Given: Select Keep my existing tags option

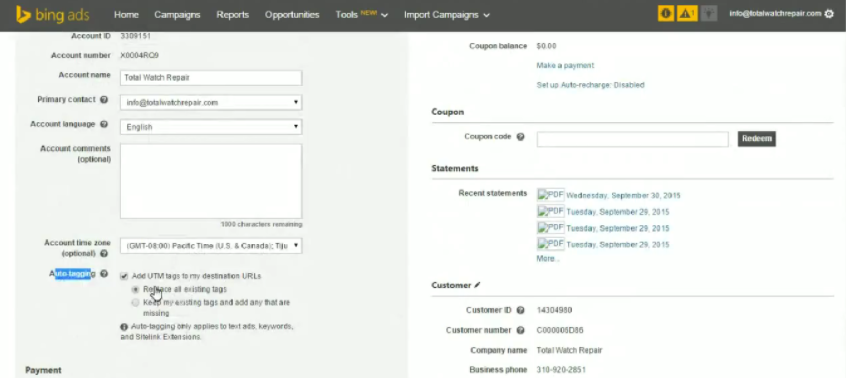Looking at the screenshot, I should (135, 303).
